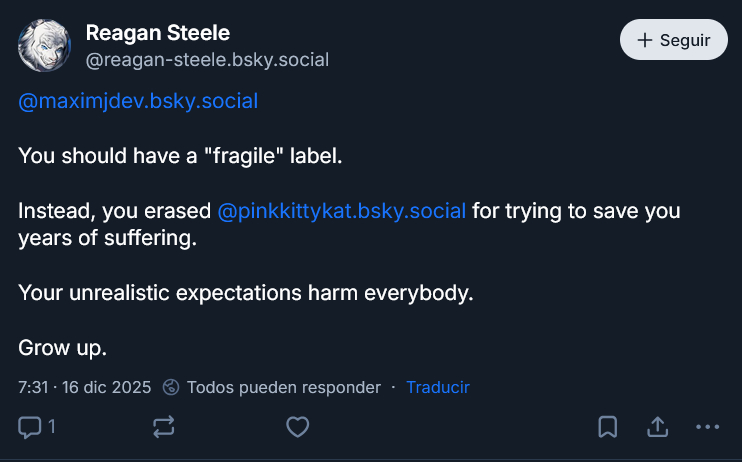Toggle the bookmark icon to save post

tap(607, 427)
